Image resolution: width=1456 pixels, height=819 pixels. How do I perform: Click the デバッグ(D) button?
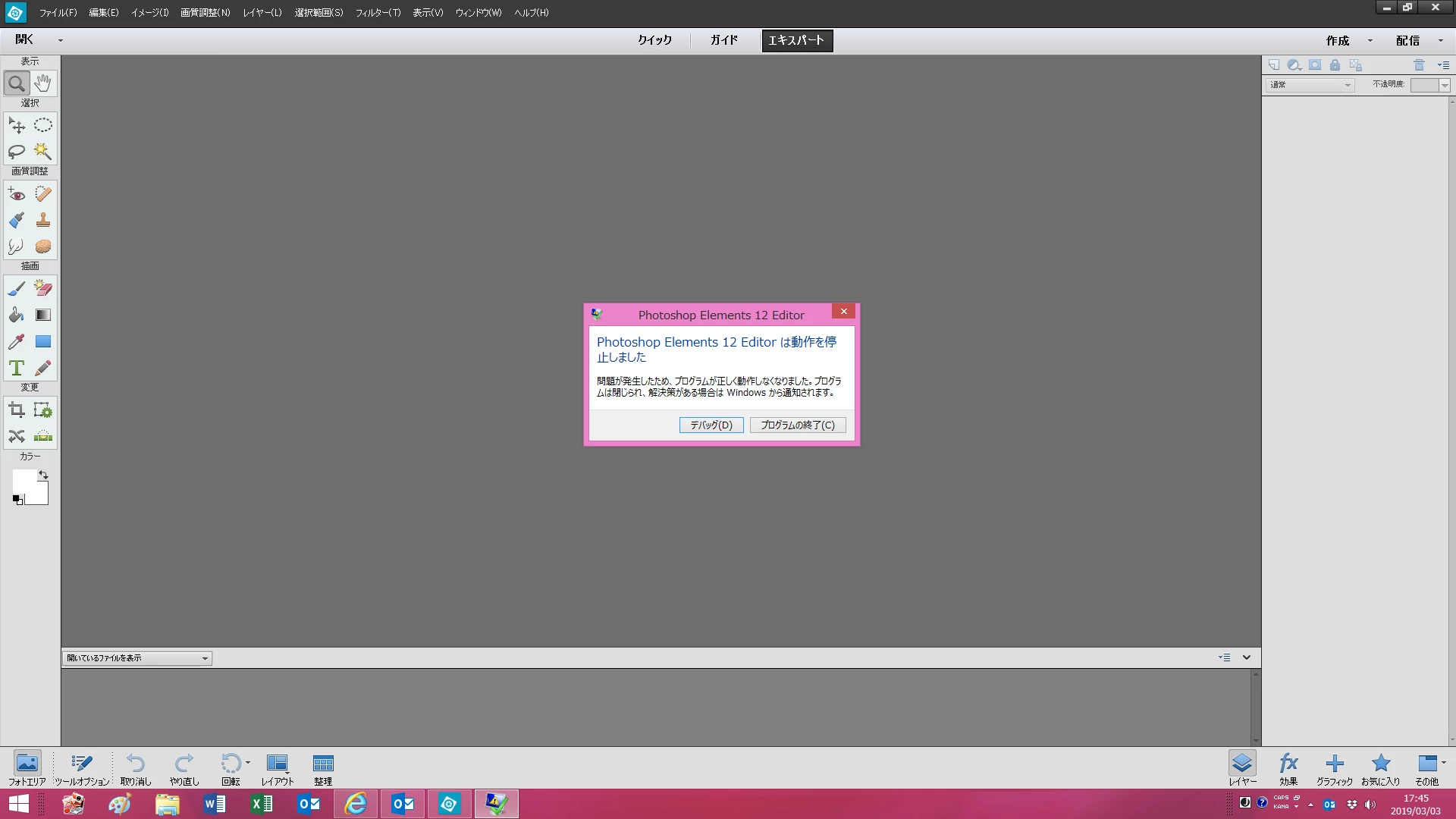(x=711, y=425)
